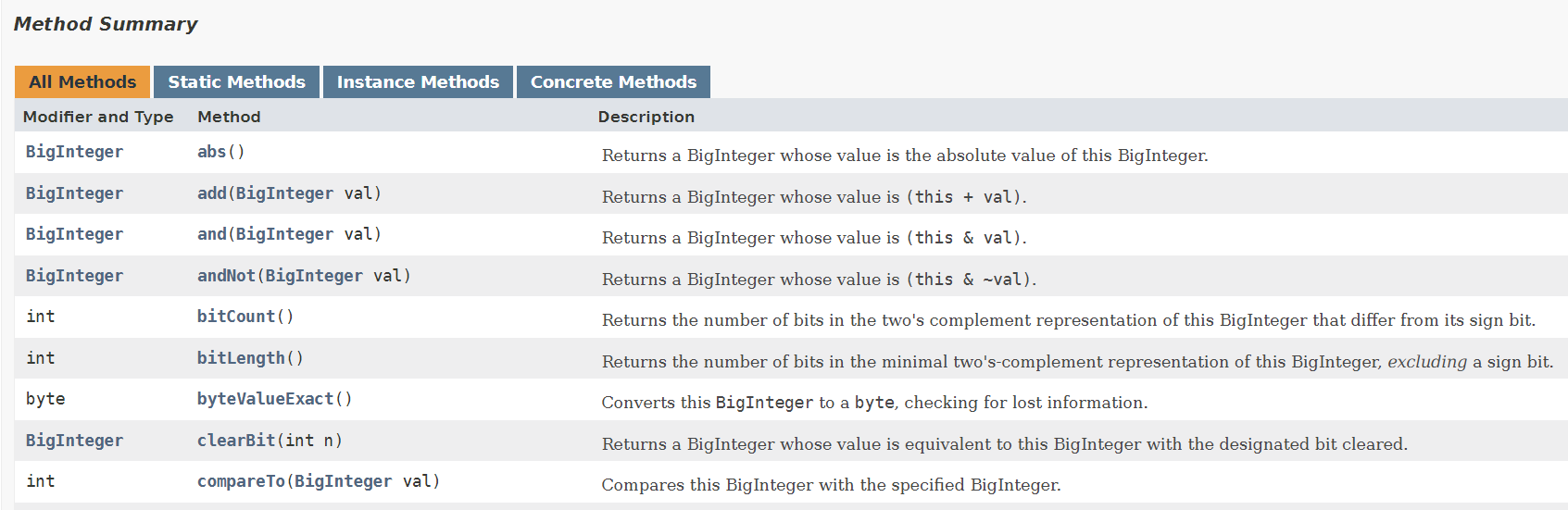Open the abs method link
1568x510 pixels.
coord(211,152)
